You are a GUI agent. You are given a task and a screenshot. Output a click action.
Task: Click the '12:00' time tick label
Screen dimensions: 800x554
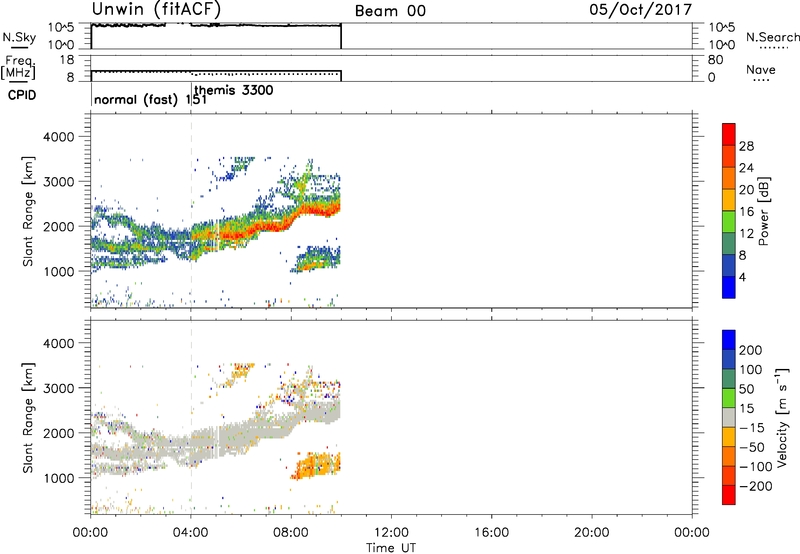coord(391,533)
